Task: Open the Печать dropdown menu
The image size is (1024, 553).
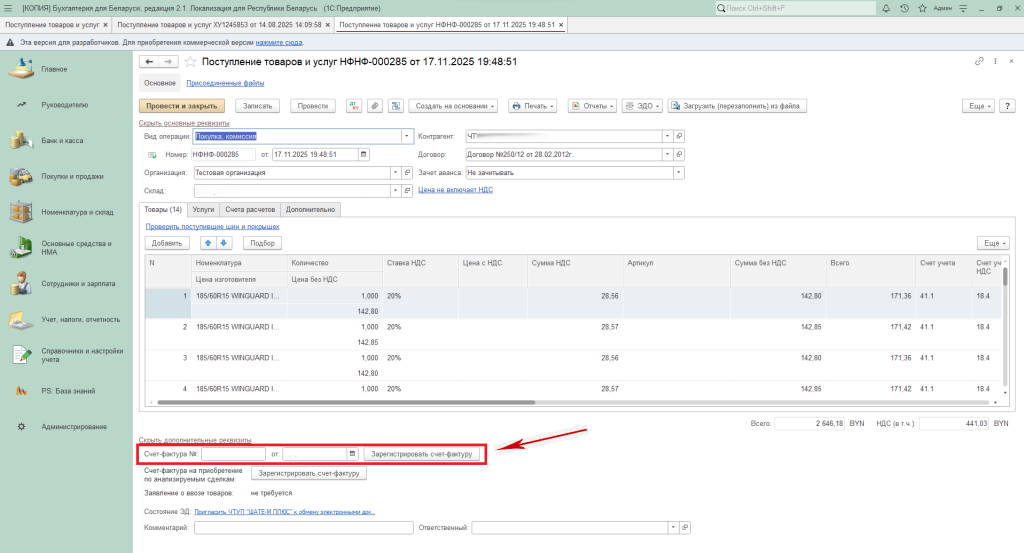Action: click(534, 106)
